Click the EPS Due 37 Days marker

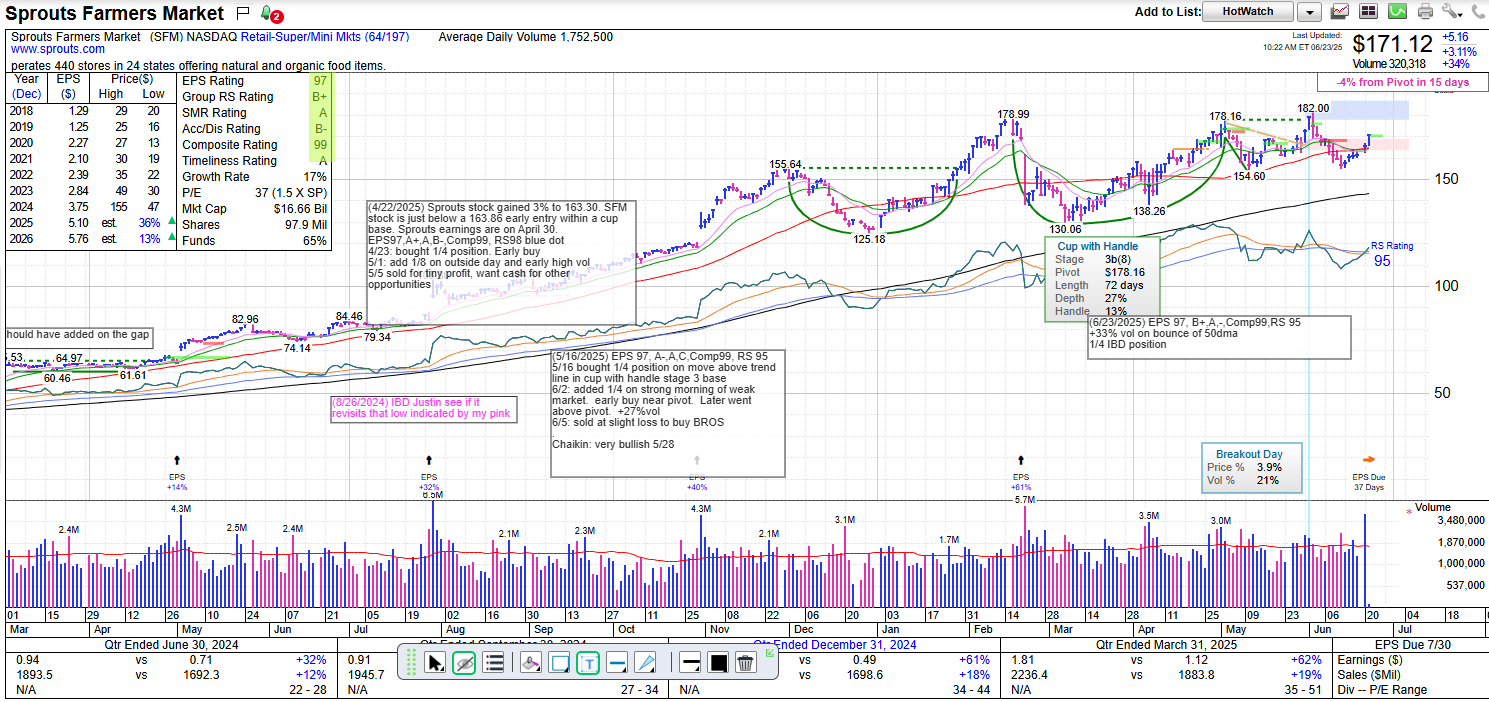[1368, 473]
